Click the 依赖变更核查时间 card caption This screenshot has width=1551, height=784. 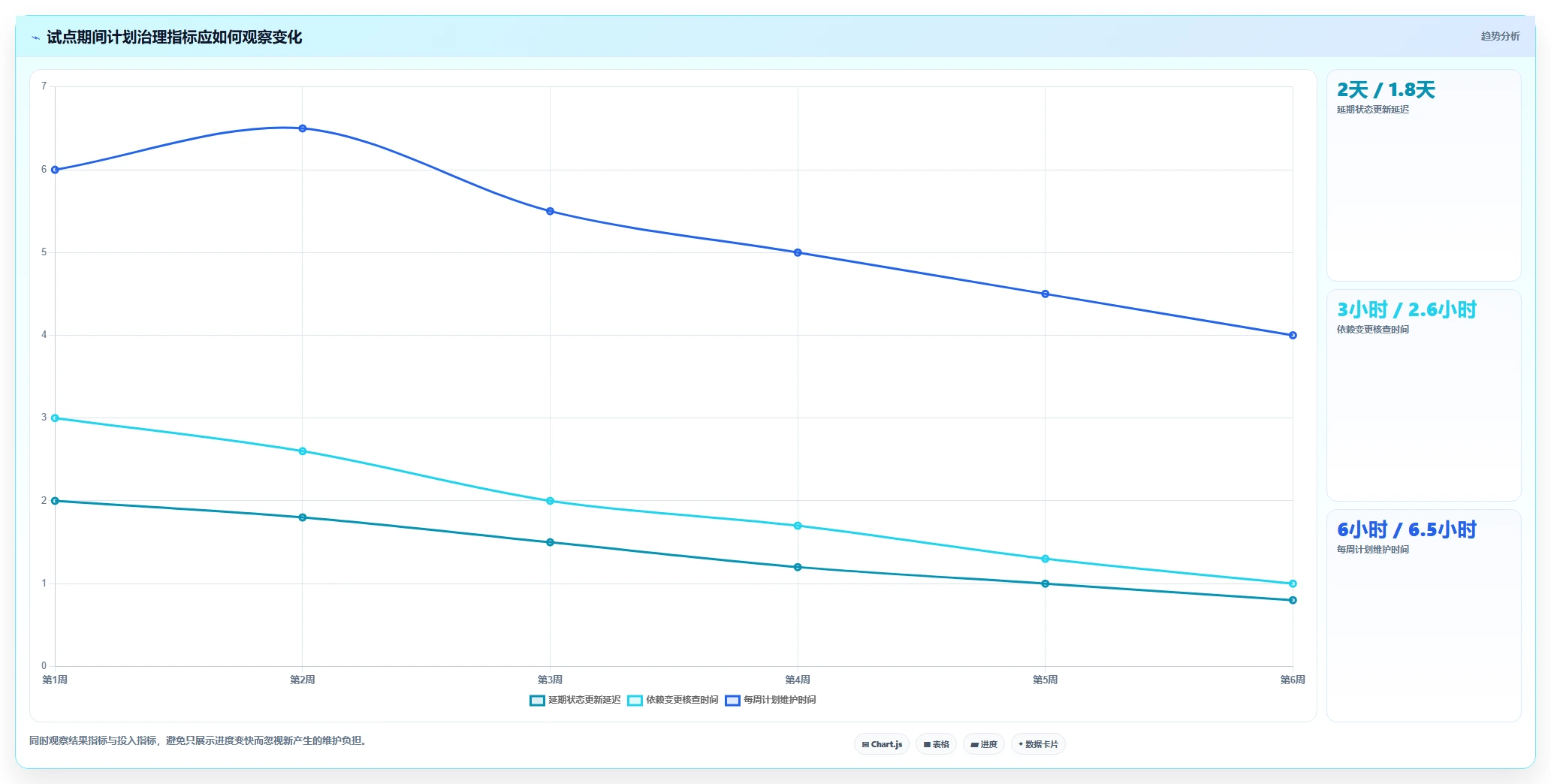1372,330
